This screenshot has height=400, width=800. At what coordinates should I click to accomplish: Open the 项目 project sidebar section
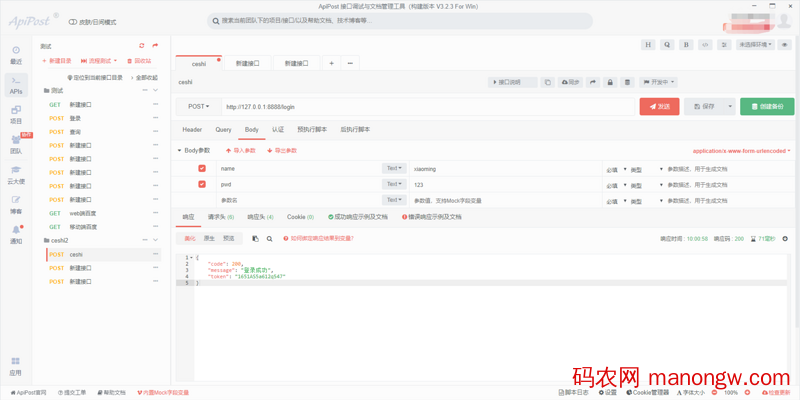(x=16, y=115)
